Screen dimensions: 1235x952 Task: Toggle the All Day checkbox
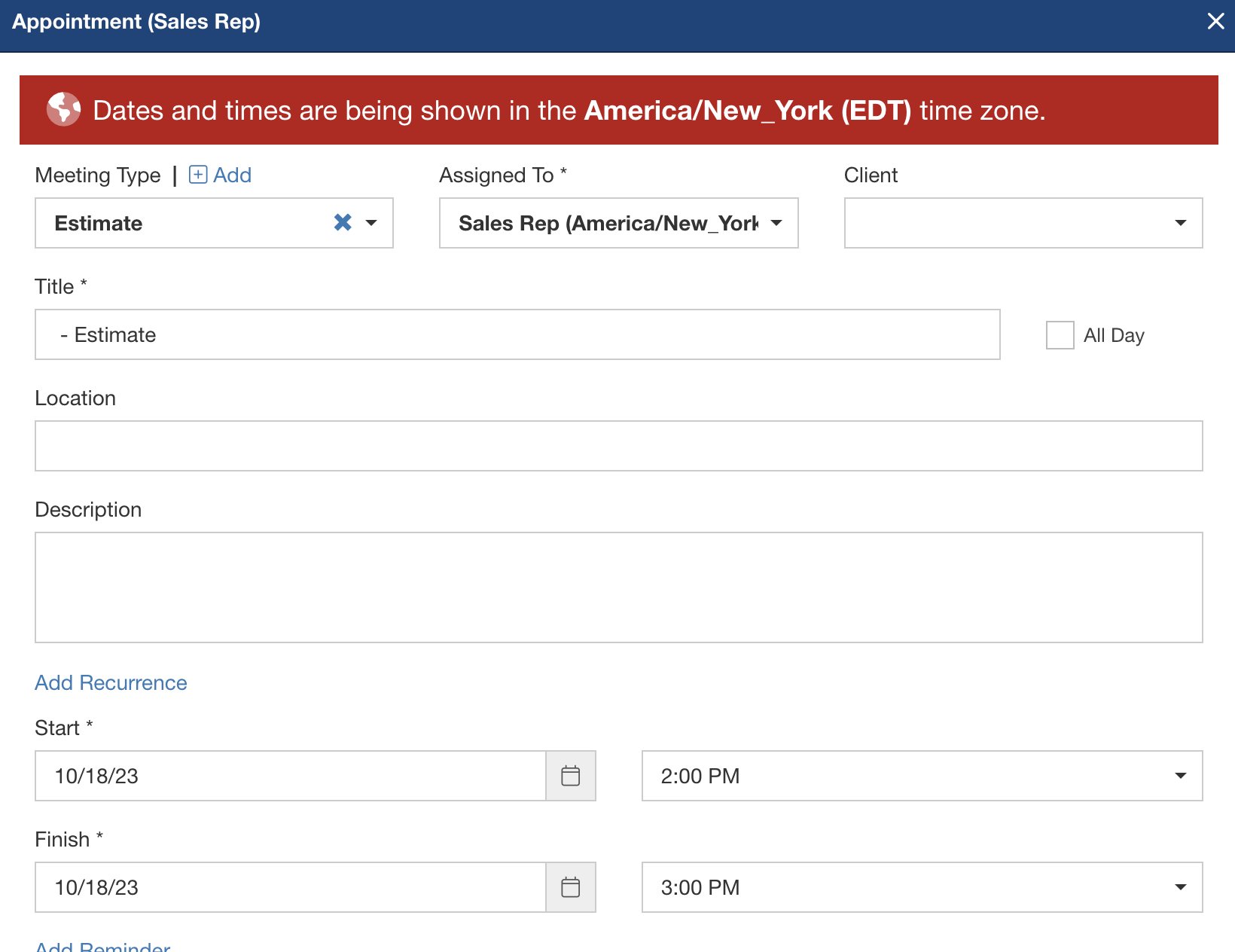pos(1060,335)
